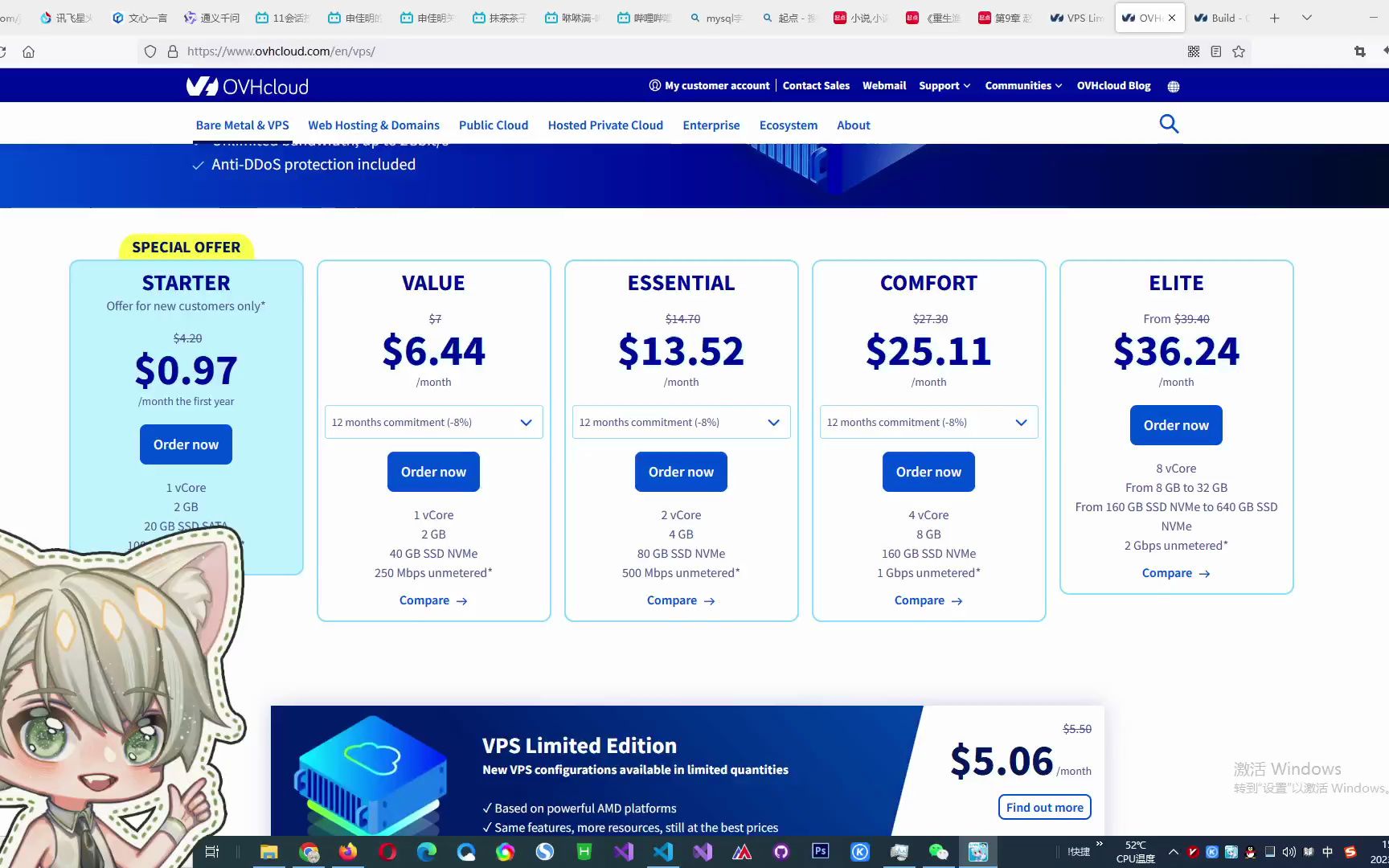Click Compare link under COMFORT plan
Screen dimensions: 1389x868
[928, 600]
